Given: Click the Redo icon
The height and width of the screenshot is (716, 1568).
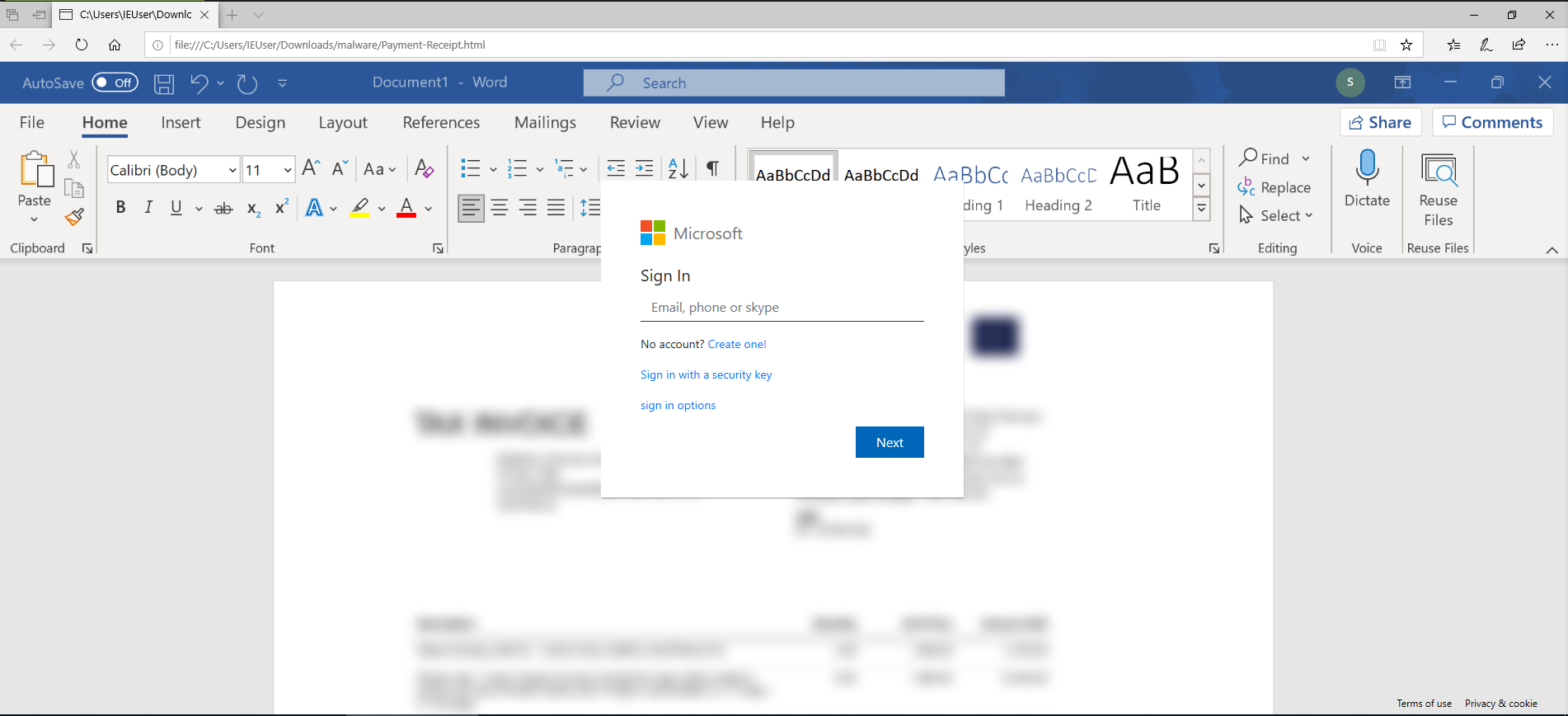Looking at the screenshot, I should pos(247,83).
